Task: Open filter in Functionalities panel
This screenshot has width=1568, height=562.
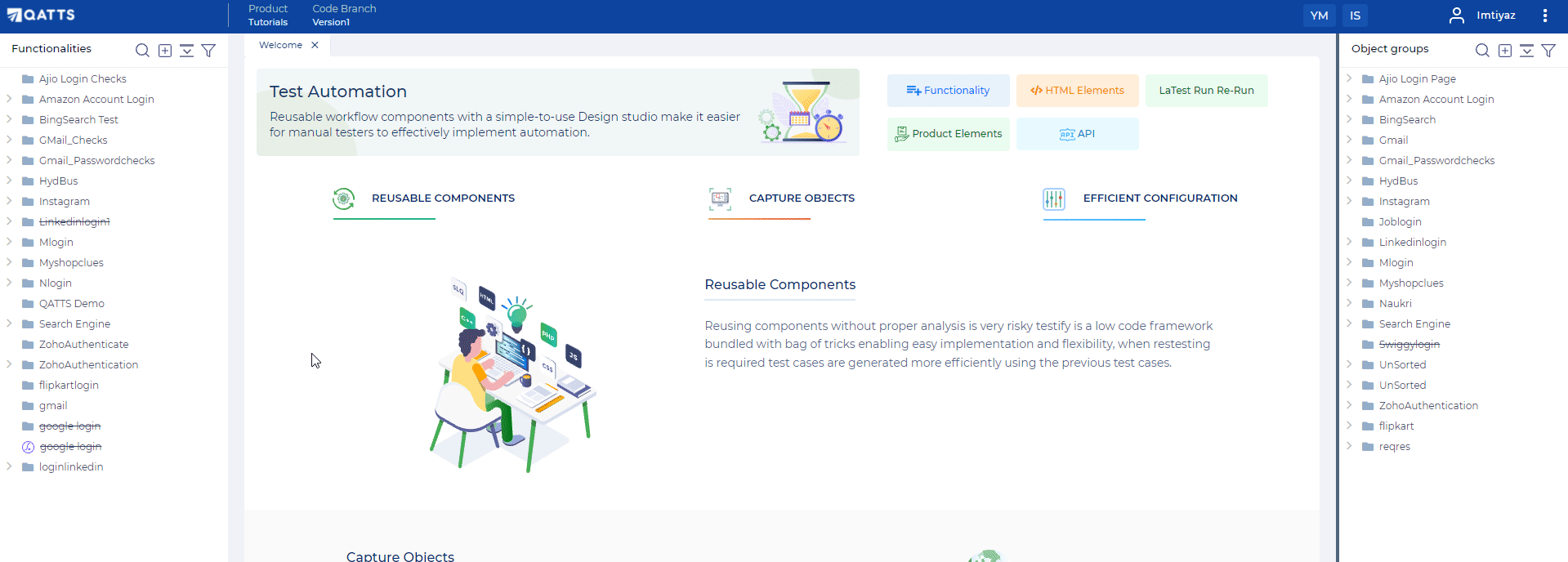Action: [208, 51]
